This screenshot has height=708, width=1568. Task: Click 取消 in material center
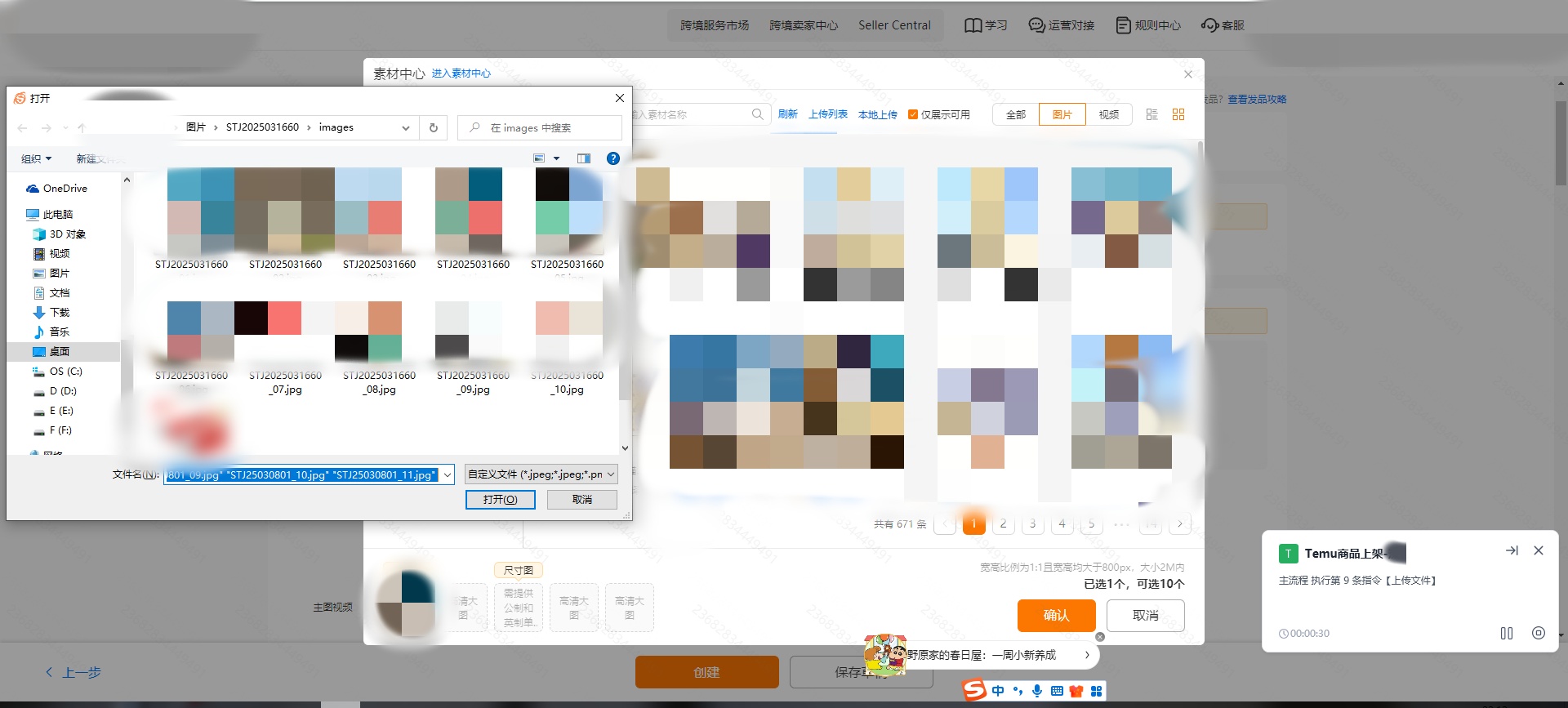click(1146, 615)
